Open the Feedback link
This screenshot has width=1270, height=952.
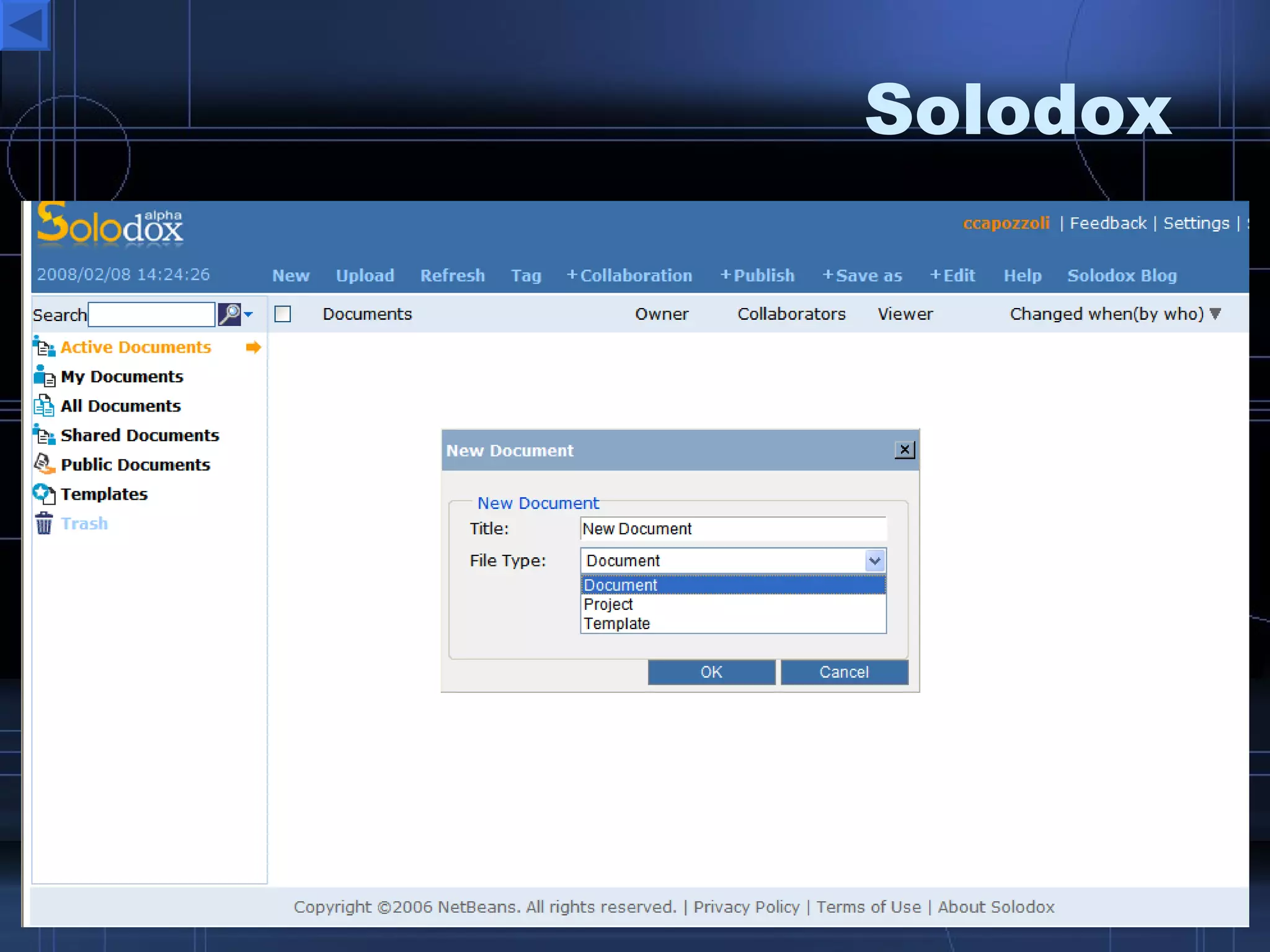1108,223
